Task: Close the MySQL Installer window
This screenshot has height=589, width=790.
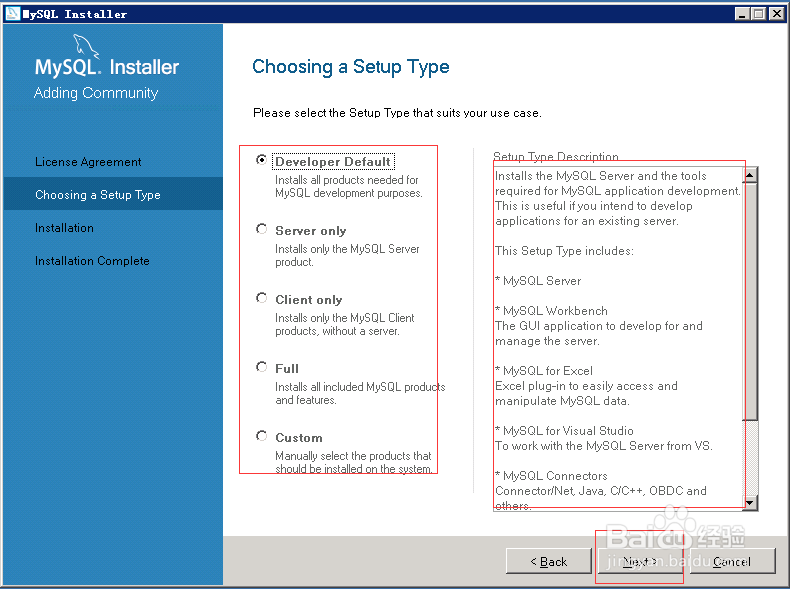Action: [x=777, y=14]
